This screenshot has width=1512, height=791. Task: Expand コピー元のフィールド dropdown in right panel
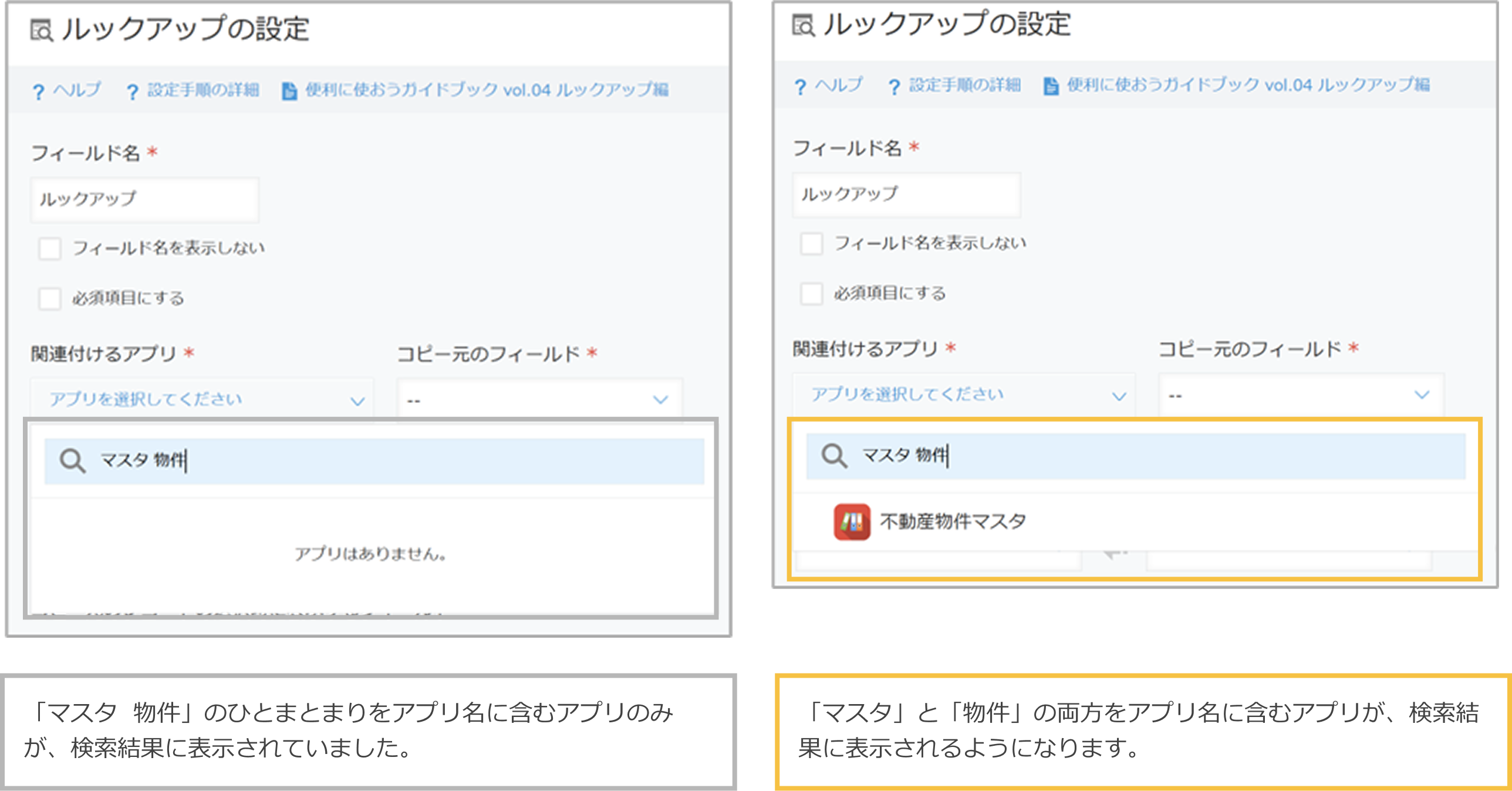1301,395
